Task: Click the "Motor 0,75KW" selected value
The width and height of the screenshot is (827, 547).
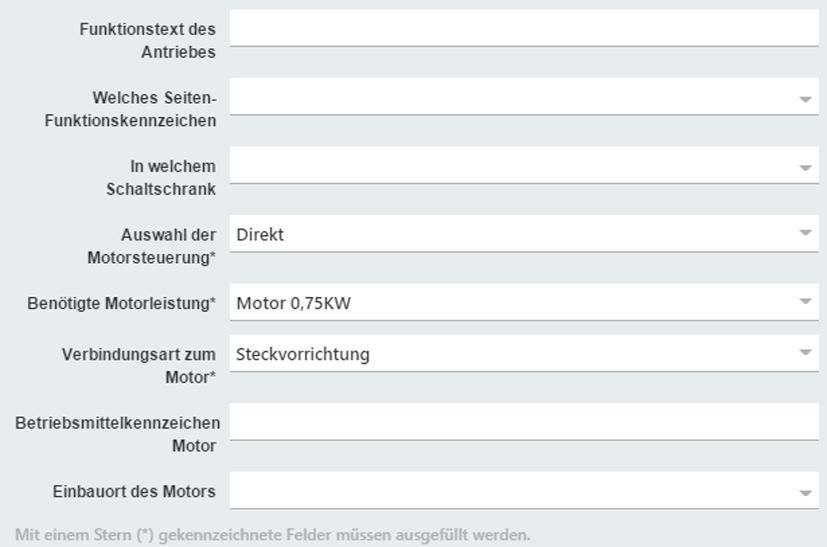Action: point(293,303)
